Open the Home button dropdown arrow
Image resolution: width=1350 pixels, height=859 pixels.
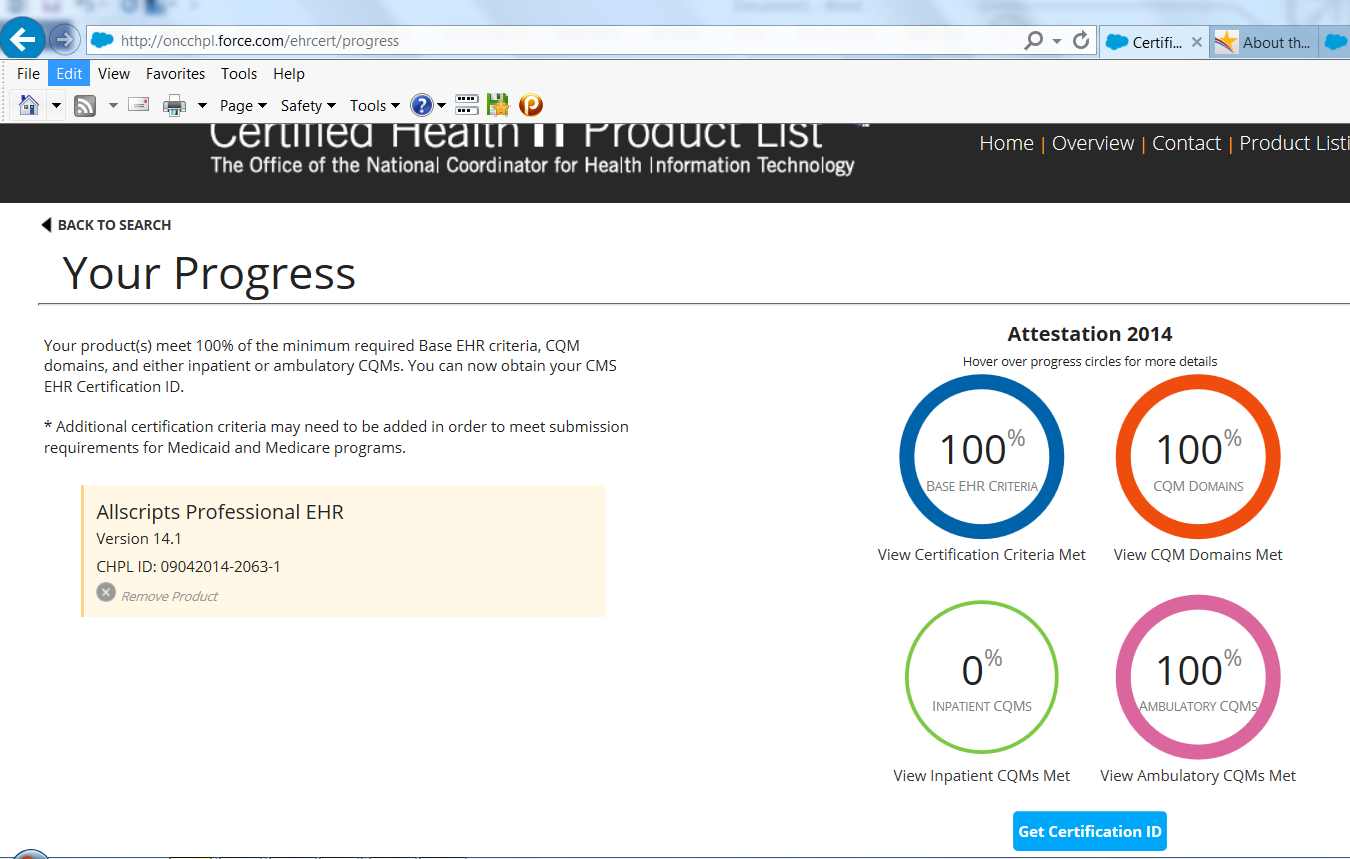click(56, 105)
